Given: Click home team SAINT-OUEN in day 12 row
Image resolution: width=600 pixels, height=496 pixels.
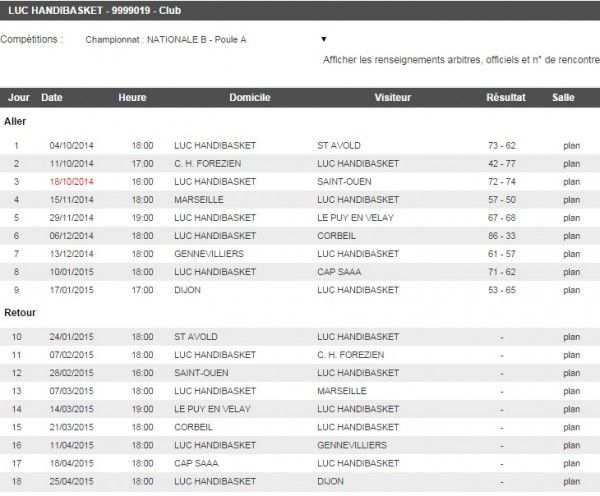Looking at the screenshot, I should click(x=201, y=373).
